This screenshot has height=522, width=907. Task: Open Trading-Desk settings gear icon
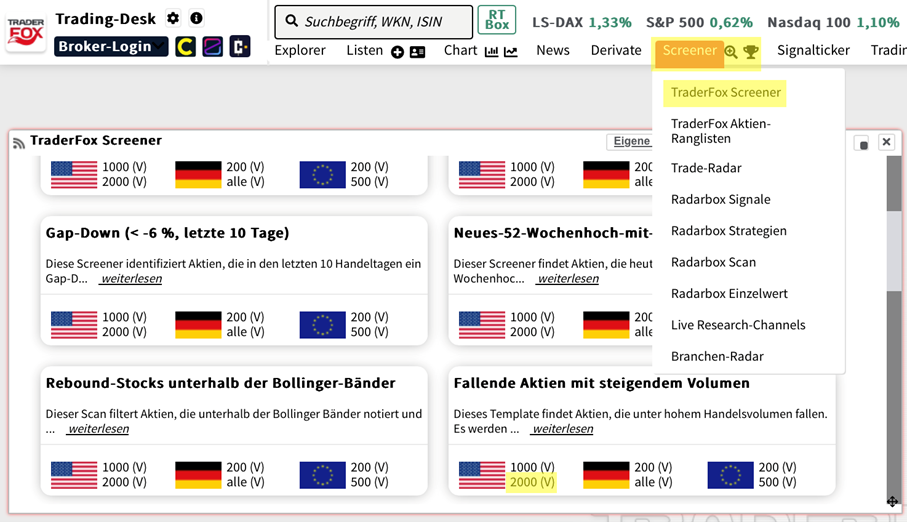(x=173, y=18)
